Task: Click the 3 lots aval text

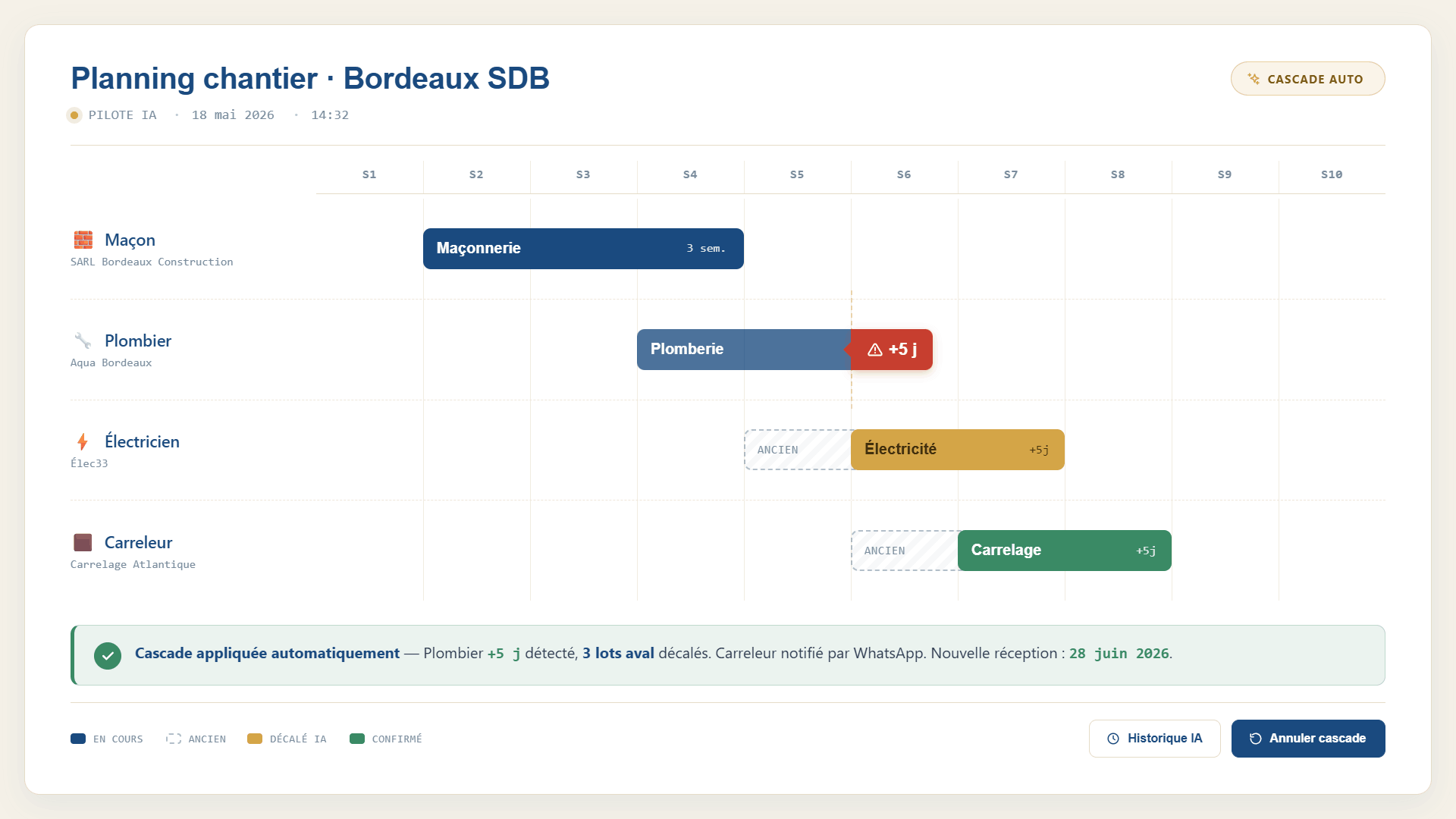Action: pos(618,653)
